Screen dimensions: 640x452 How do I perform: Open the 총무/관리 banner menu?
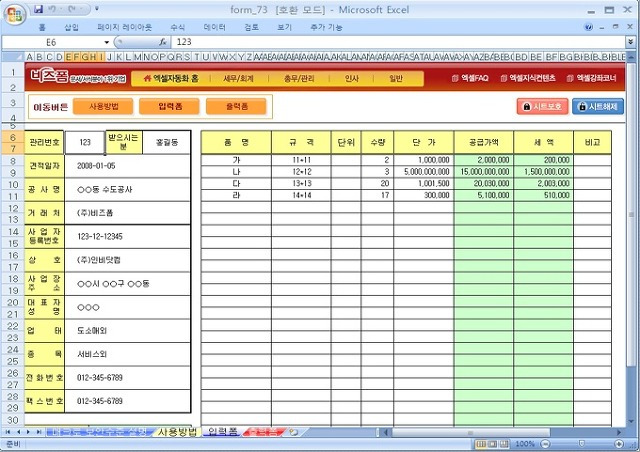click(x=299, y=78)
